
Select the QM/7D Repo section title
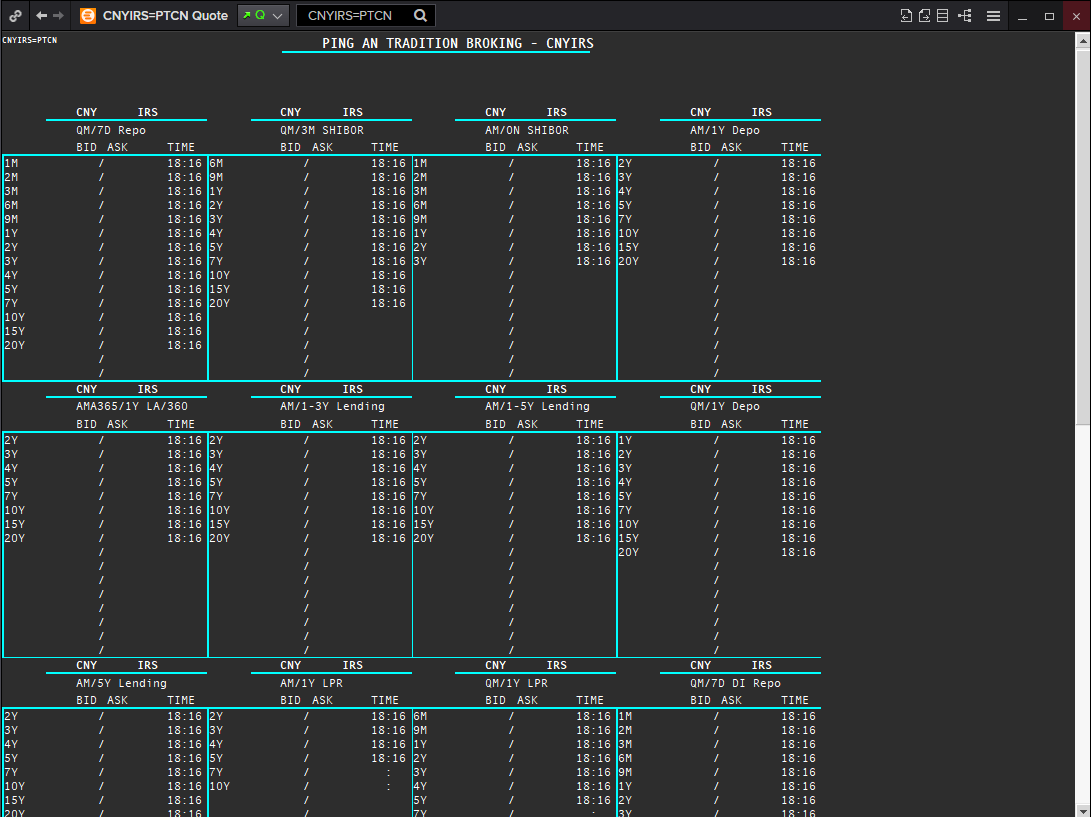pyautogui.click(x=111, y=130)
